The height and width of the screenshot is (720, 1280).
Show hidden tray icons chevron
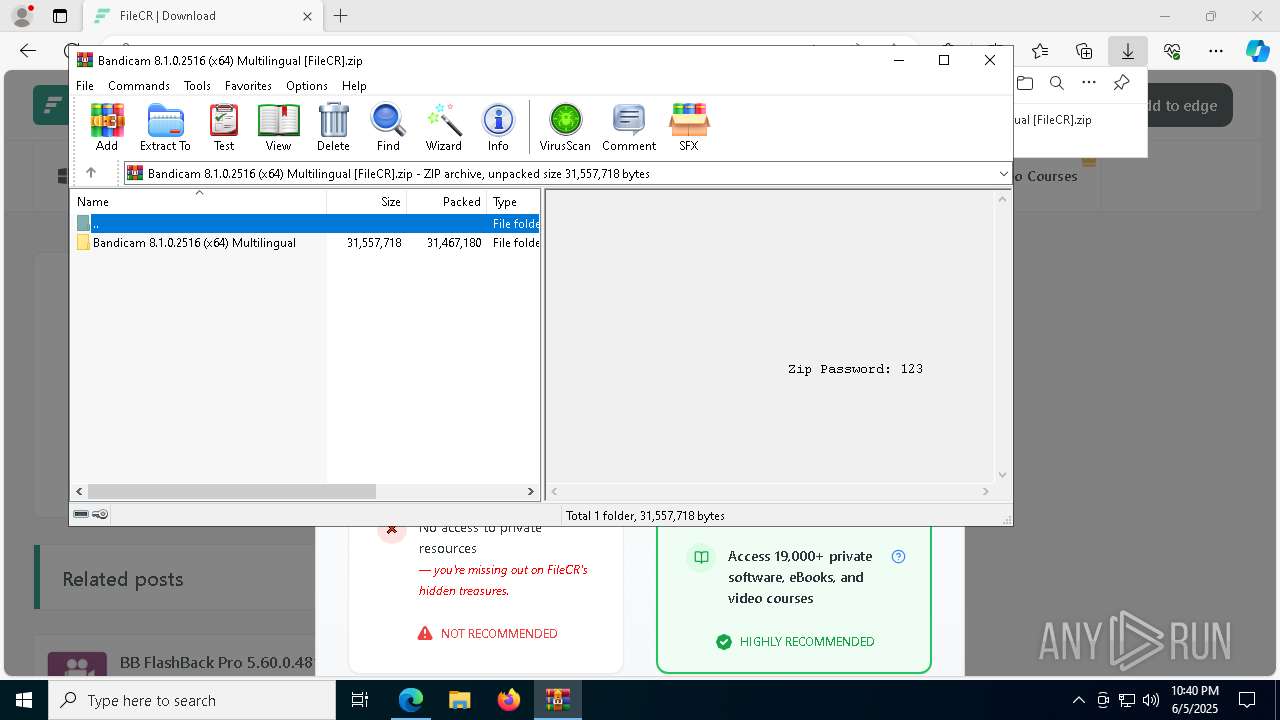(1078, 700)
